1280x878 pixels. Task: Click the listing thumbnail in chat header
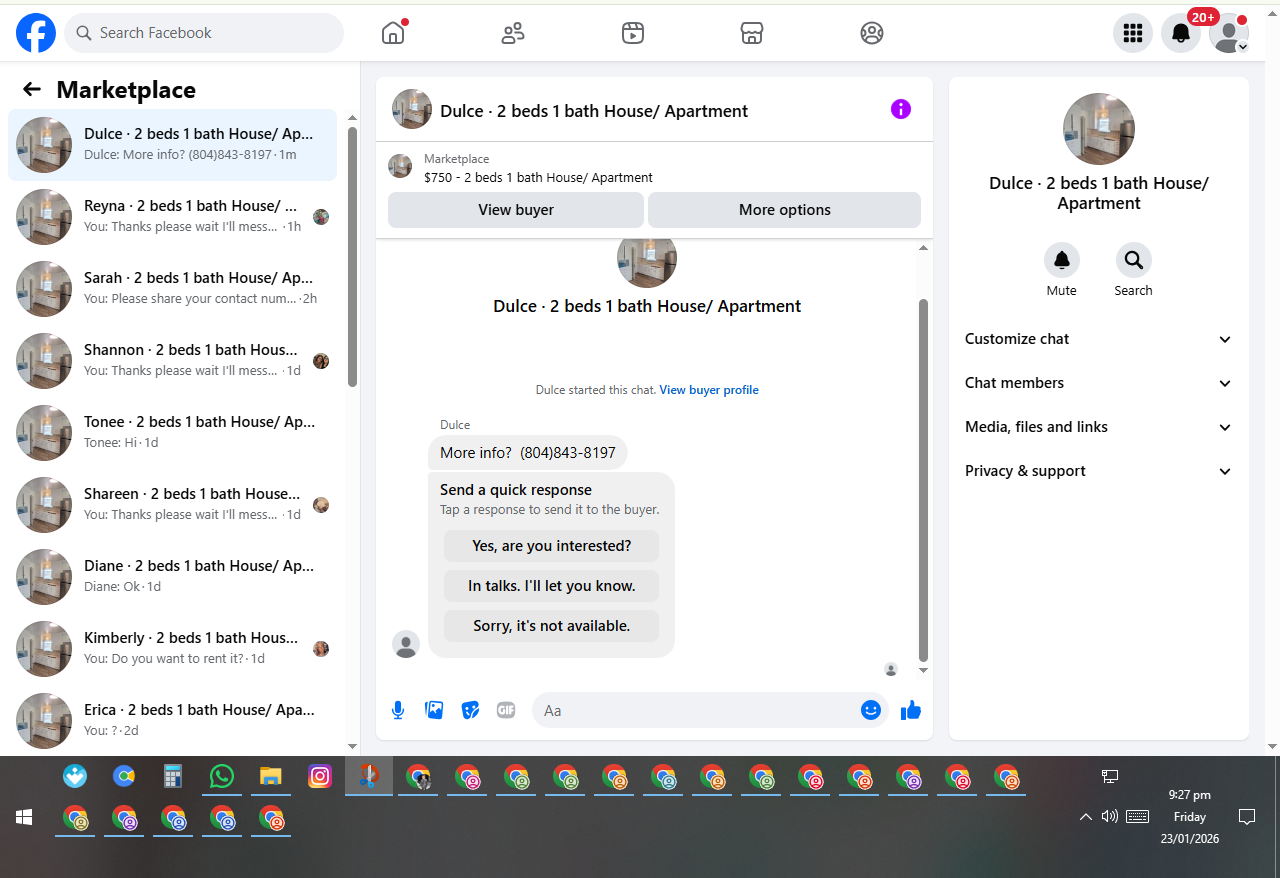412,109
